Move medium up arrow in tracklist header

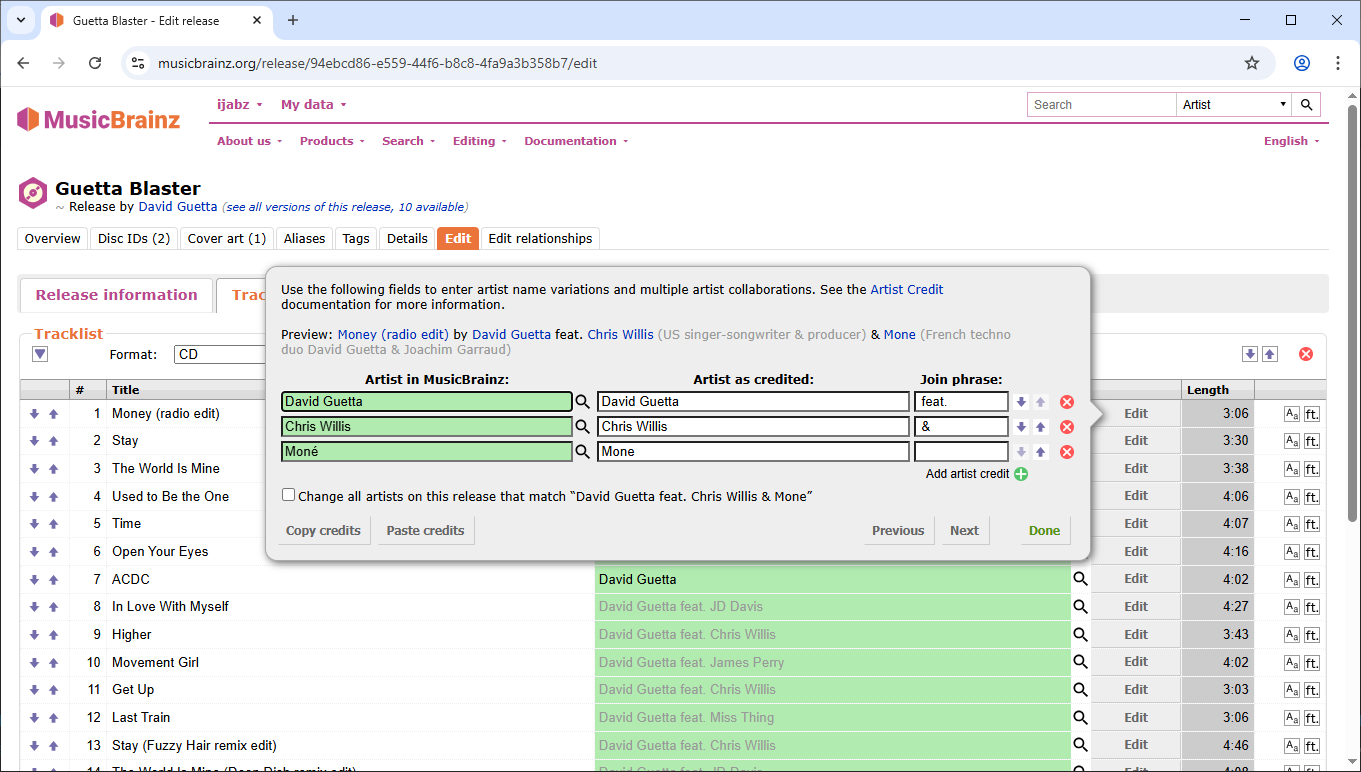click(1270, 354)
